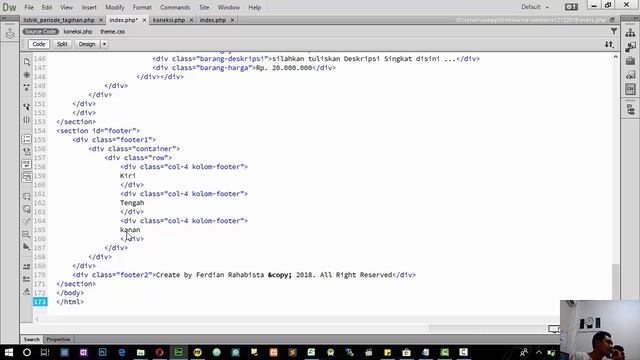Restore down the document window icon
The height and width of the screenshot is (360, 640).
612,20
